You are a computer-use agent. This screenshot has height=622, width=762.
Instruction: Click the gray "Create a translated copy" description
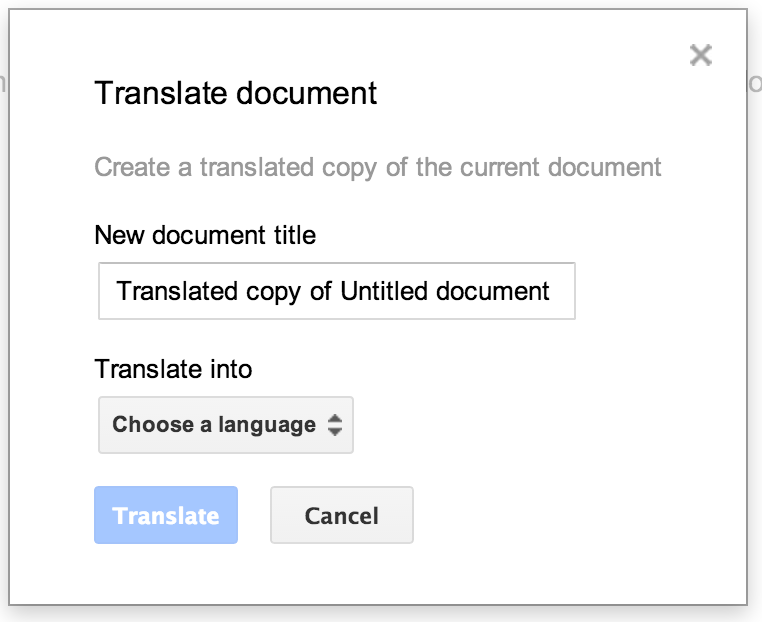pyautogui.click(x=377, y=166)
